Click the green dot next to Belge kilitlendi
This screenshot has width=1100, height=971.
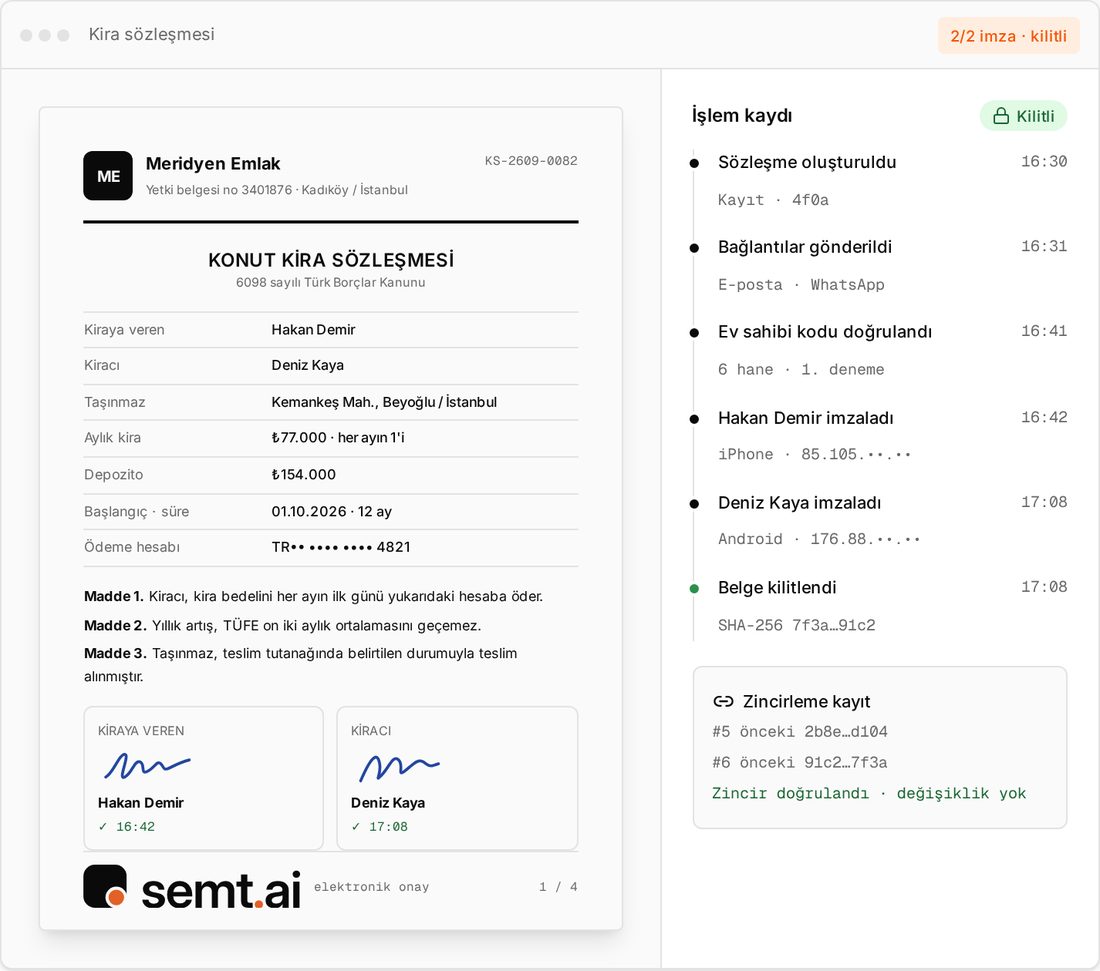tap(694, 589)
